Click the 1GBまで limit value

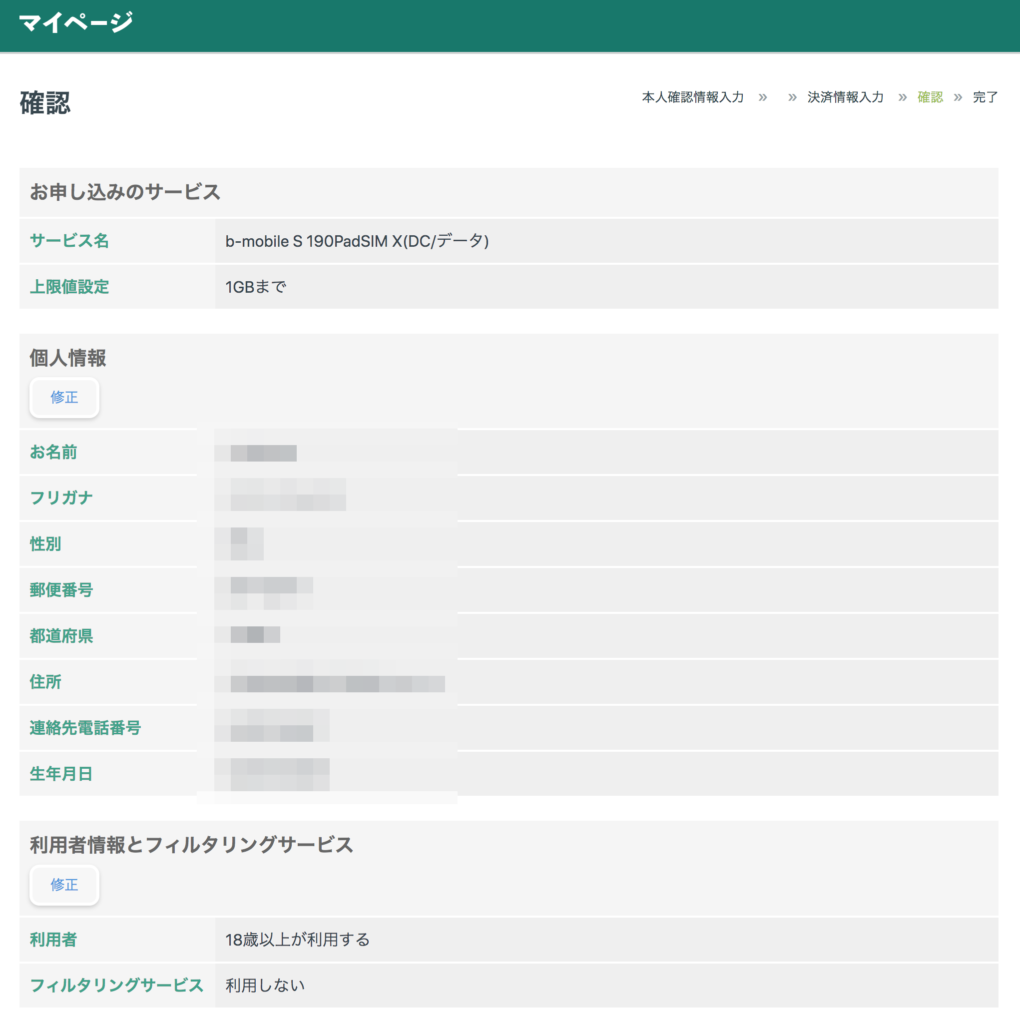[x=256, y=287]
